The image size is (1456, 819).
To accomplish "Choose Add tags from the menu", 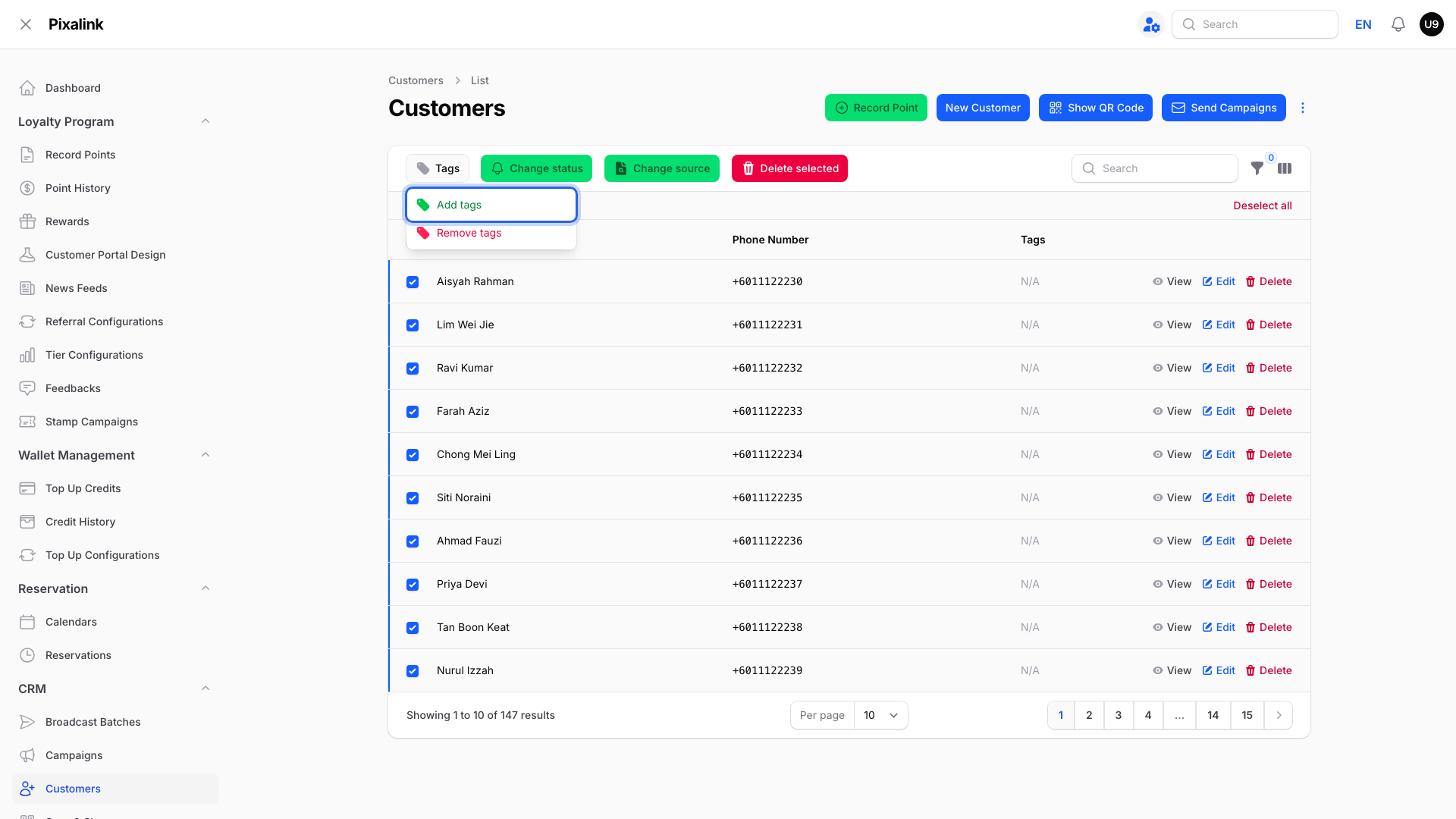I will point(491,205).
